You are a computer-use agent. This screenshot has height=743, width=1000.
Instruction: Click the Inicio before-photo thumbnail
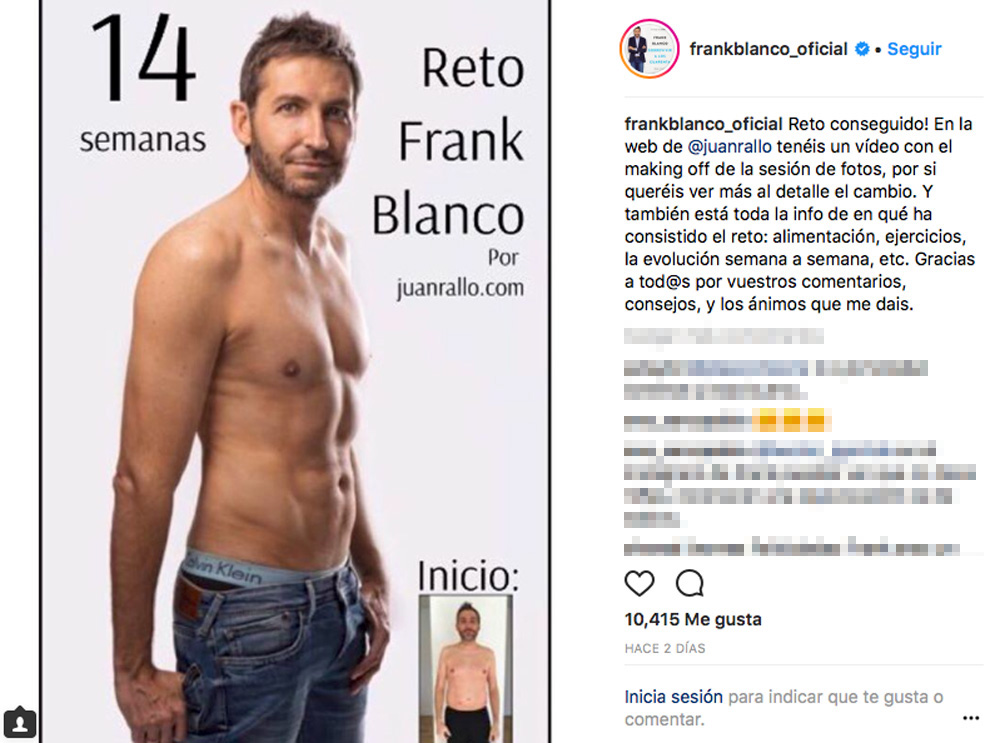point(466,668)
